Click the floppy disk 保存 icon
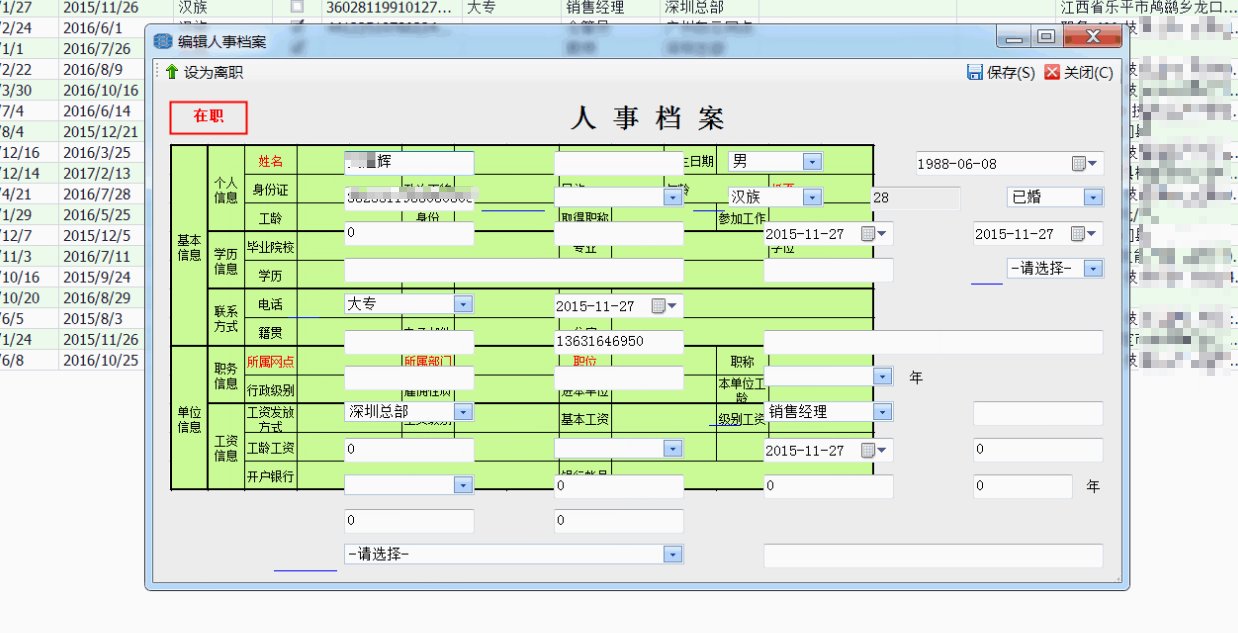Screen dimensions: 1238x633 [x=974, y=73]
